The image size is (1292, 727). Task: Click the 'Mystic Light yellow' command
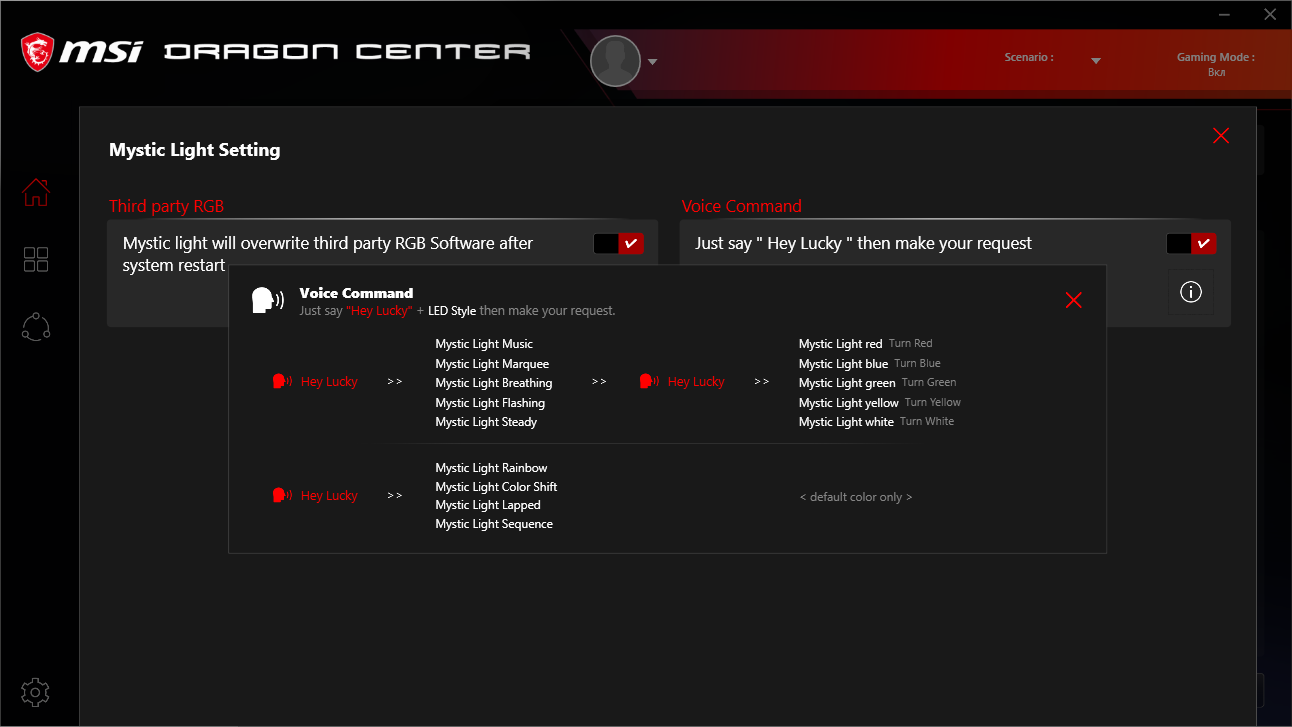(x=849, y=403)
